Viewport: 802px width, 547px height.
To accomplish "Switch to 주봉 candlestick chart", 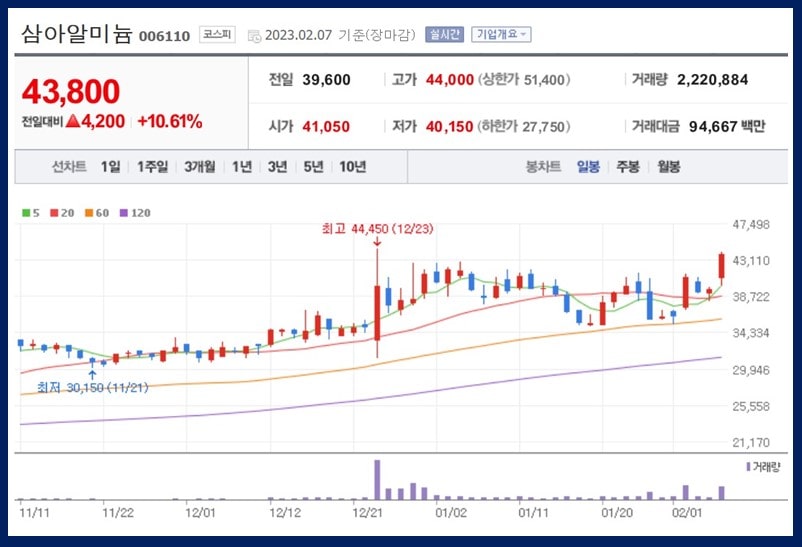I will click(x=628, y=167).
